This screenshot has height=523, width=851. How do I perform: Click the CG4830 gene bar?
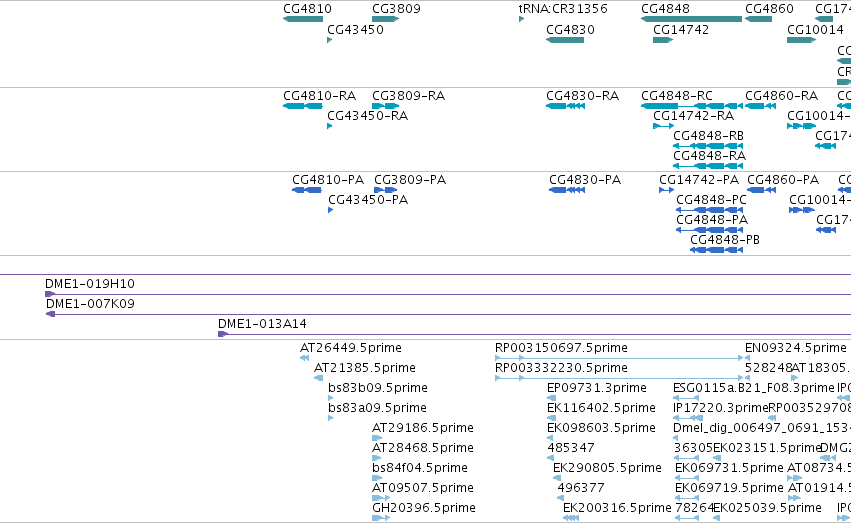click(x=565, y=40)
